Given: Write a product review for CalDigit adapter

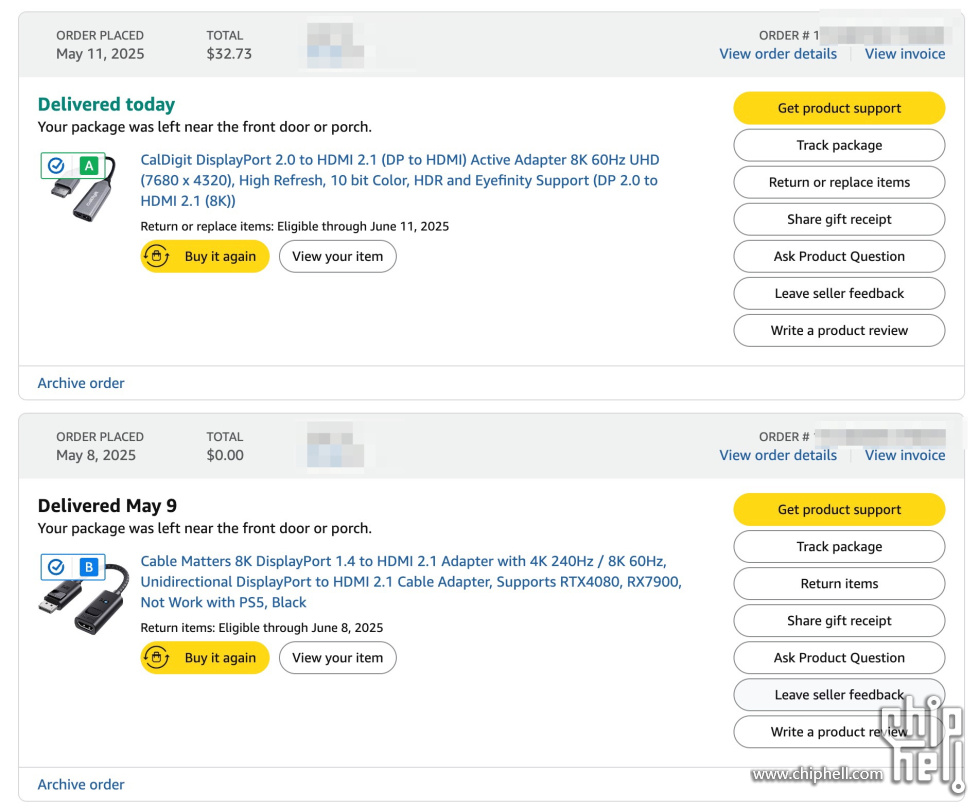Looking at the screenshot, I should [839, 330].
